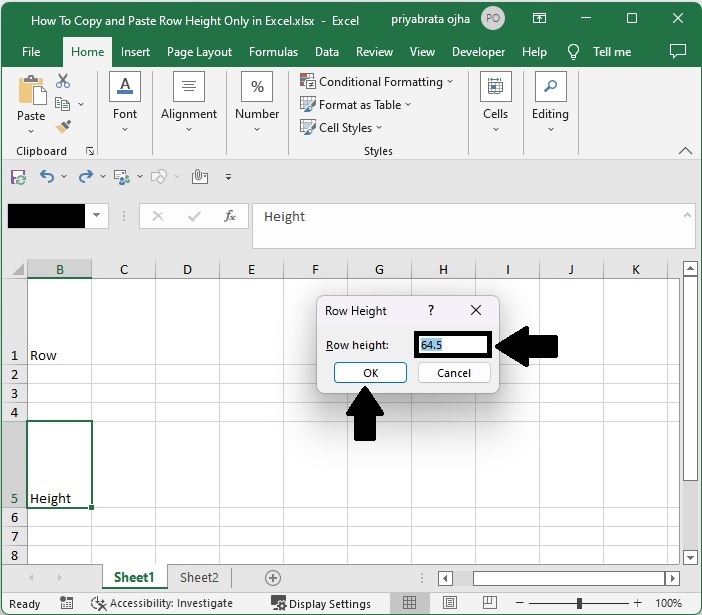Click the Undo arrow in quick access toolbar
The image size is (702, 615).
[46, 177]
